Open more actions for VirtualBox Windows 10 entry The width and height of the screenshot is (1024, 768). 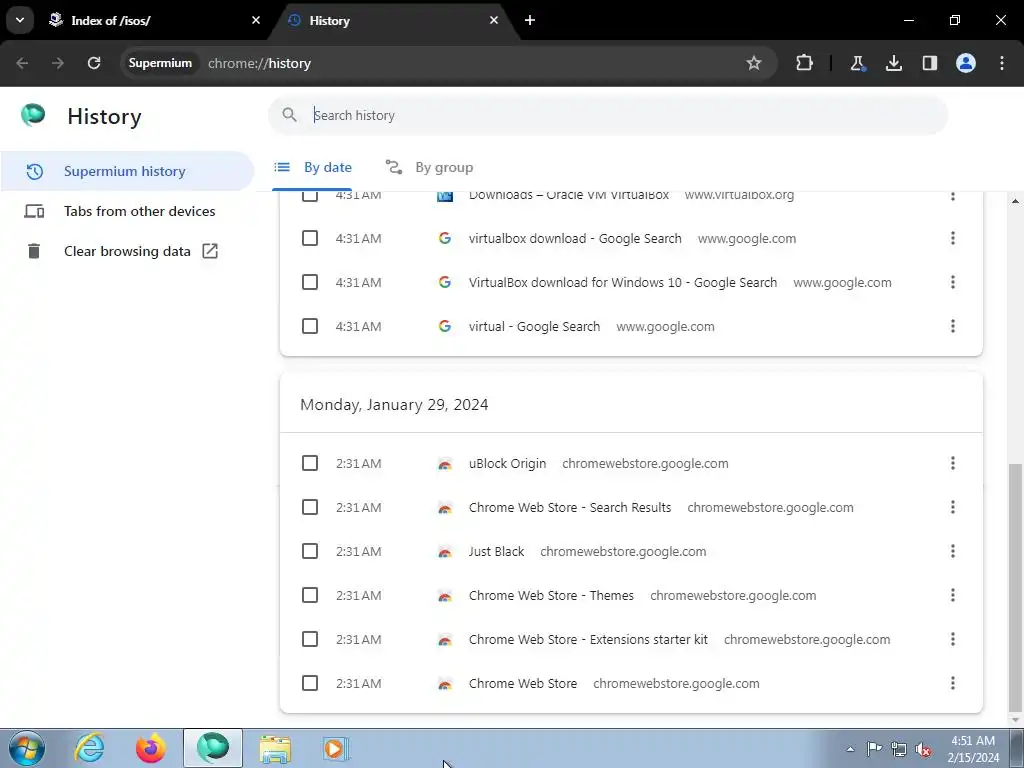click(x=953, y=282)
